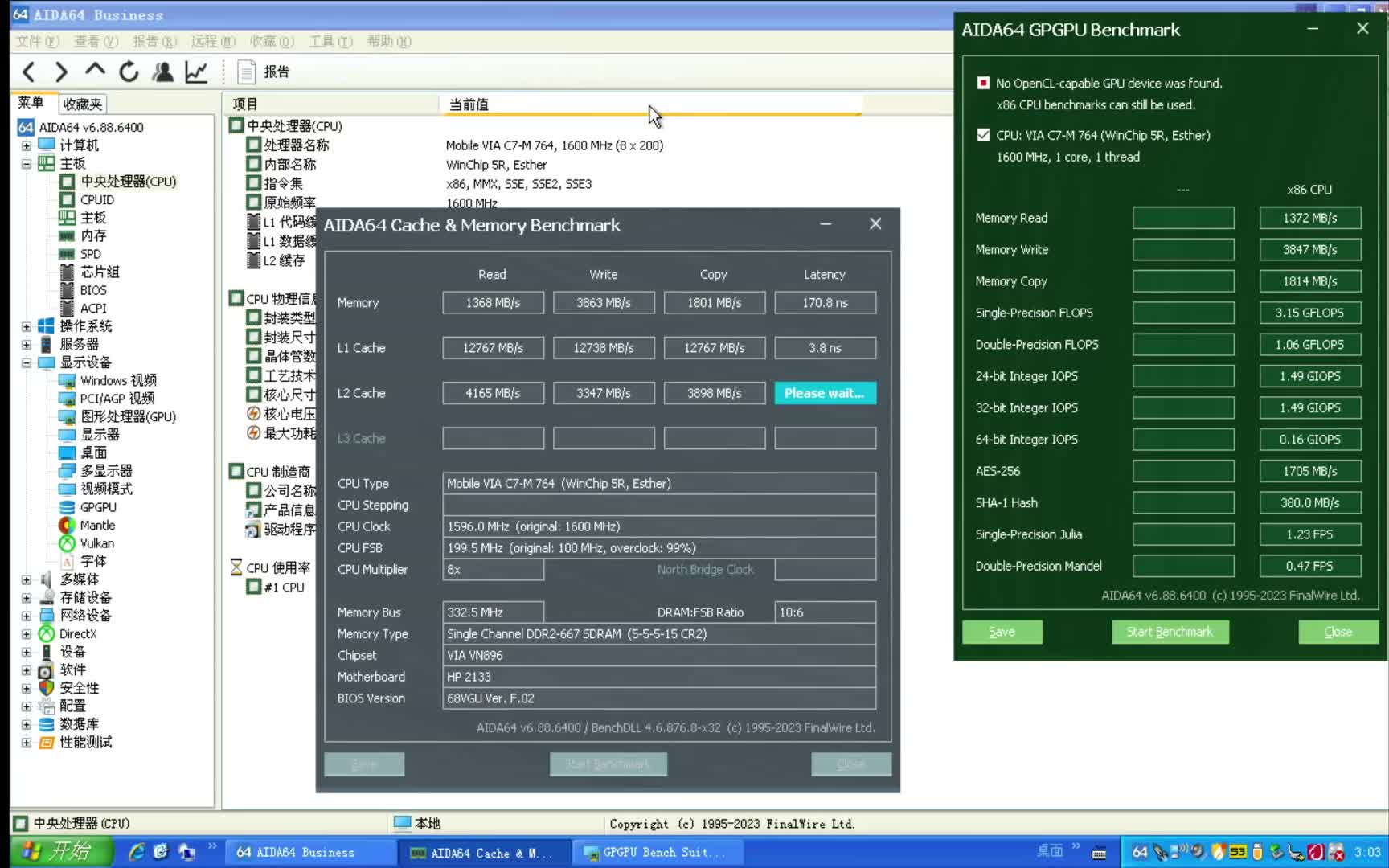This screenshot has height=868, width=1389.
Task: Toggle the CPU: VIA C7-M 764 checkbox
Action: [983, 135]
